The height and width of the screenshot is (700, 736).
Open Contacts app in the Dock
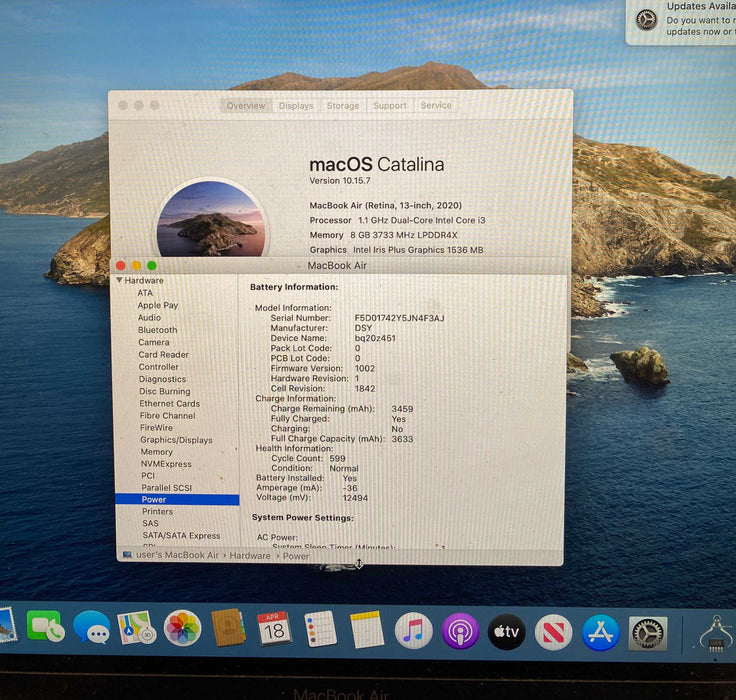coord(228,628)
